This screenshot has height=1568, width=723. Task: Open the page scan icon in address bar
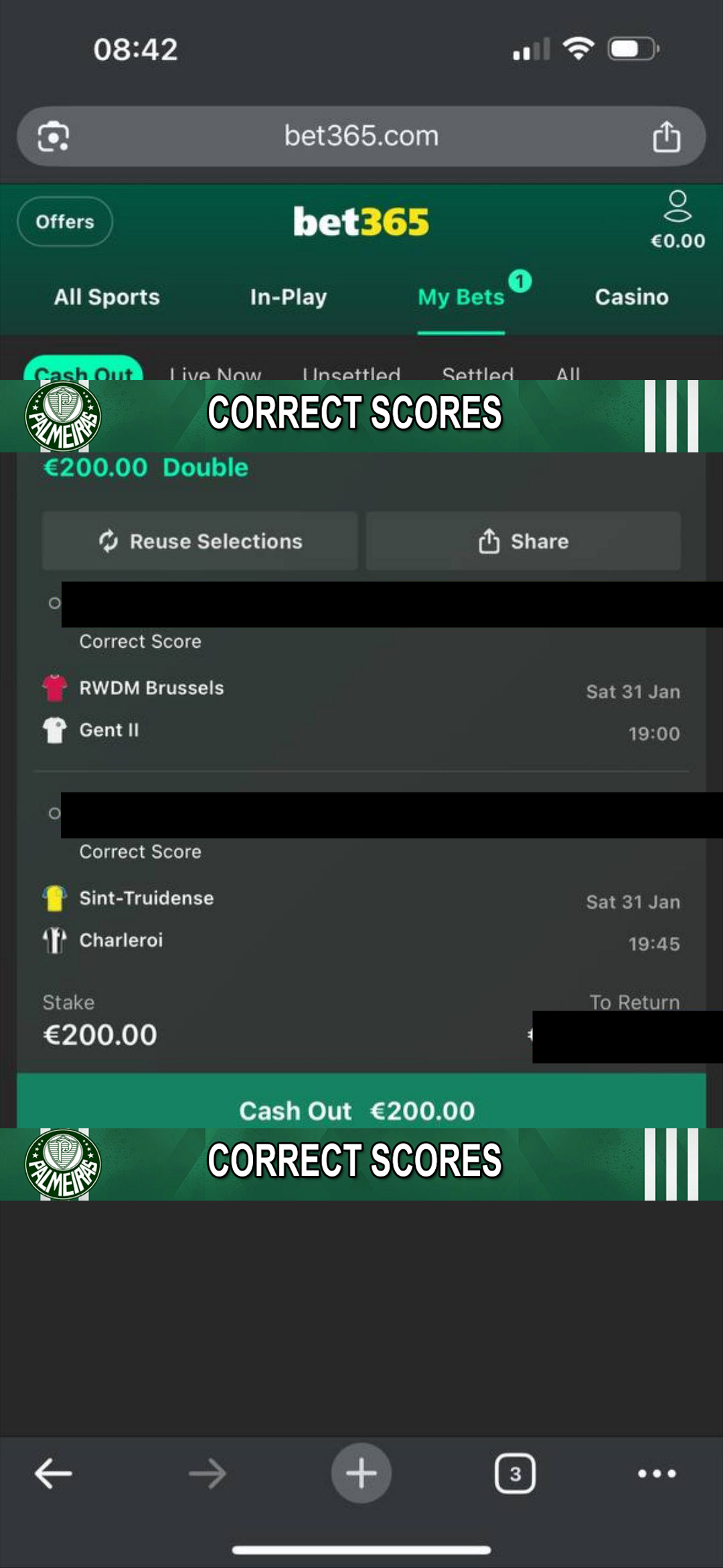point(54,137)
